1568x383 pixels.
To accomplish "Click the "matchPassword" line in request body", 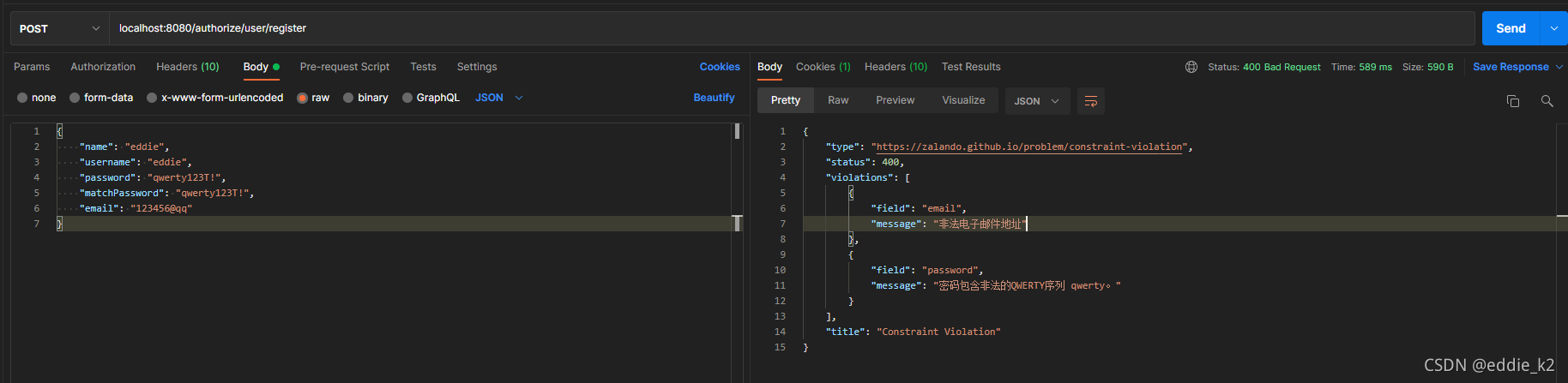I will (166, 193).
